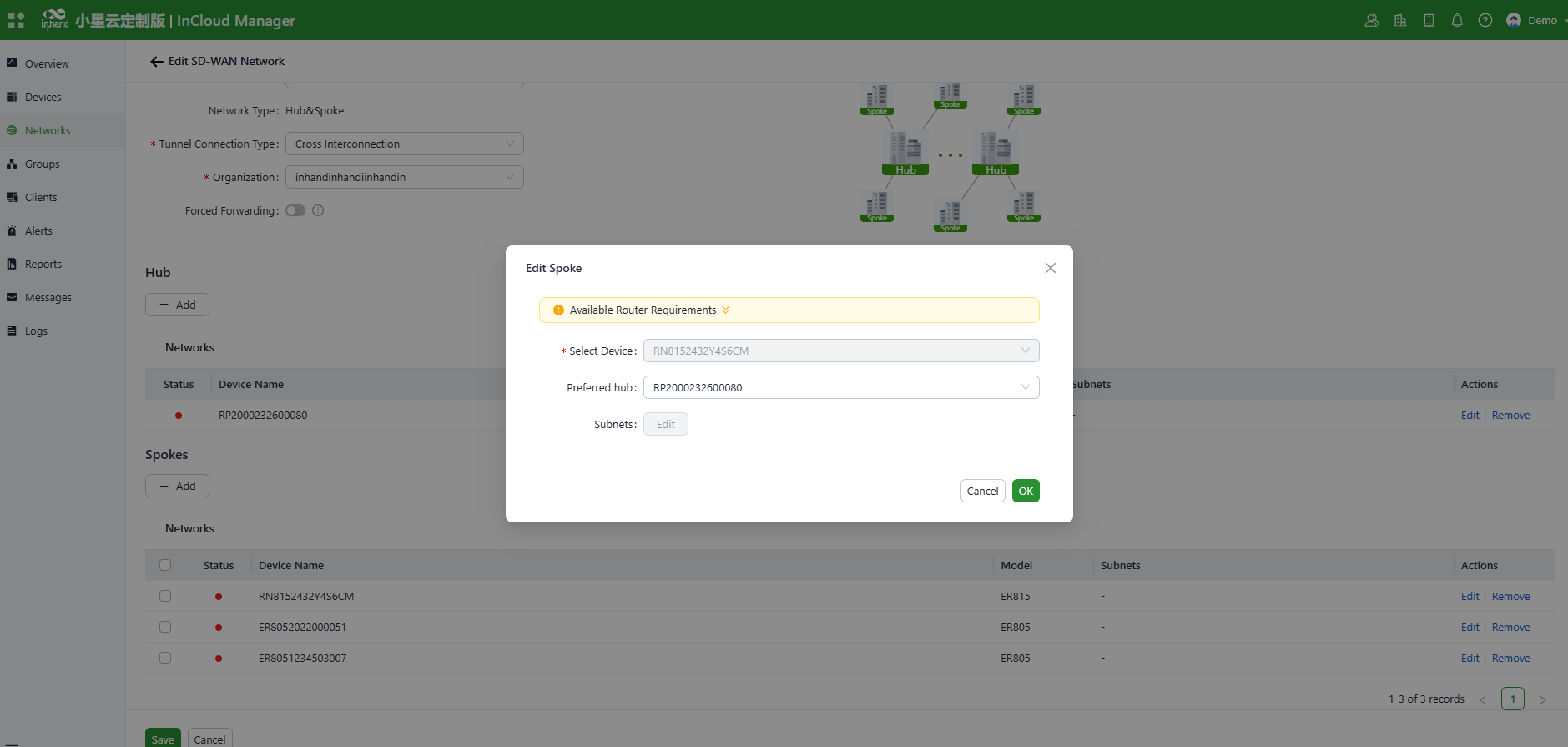Click the user management icon in header
The height and width of the screenshot is (747, 1568).
[x=1372, y=21]
